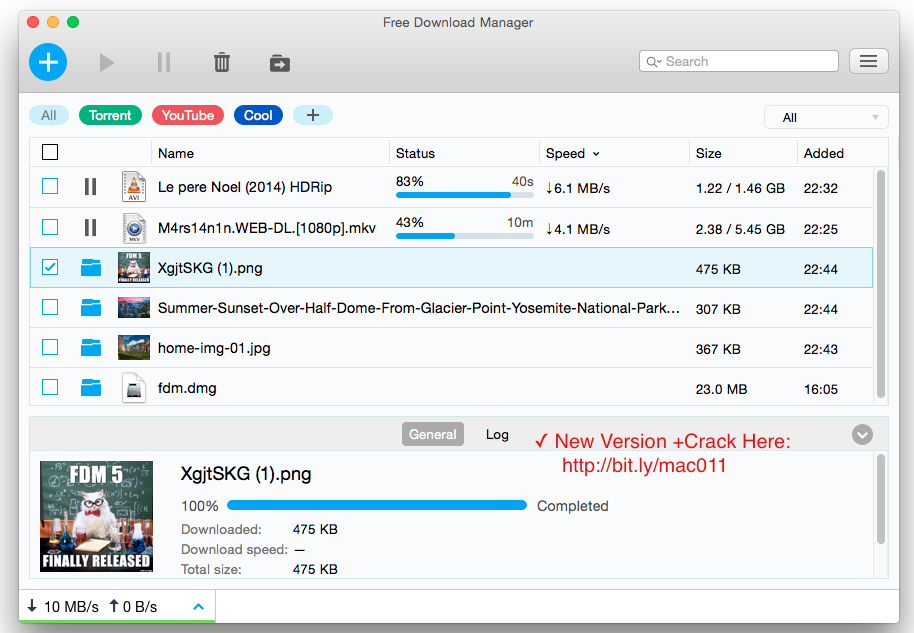Click the Delete downloads trash icon
The image size is (914, 633).
click(x=221, y=61)
